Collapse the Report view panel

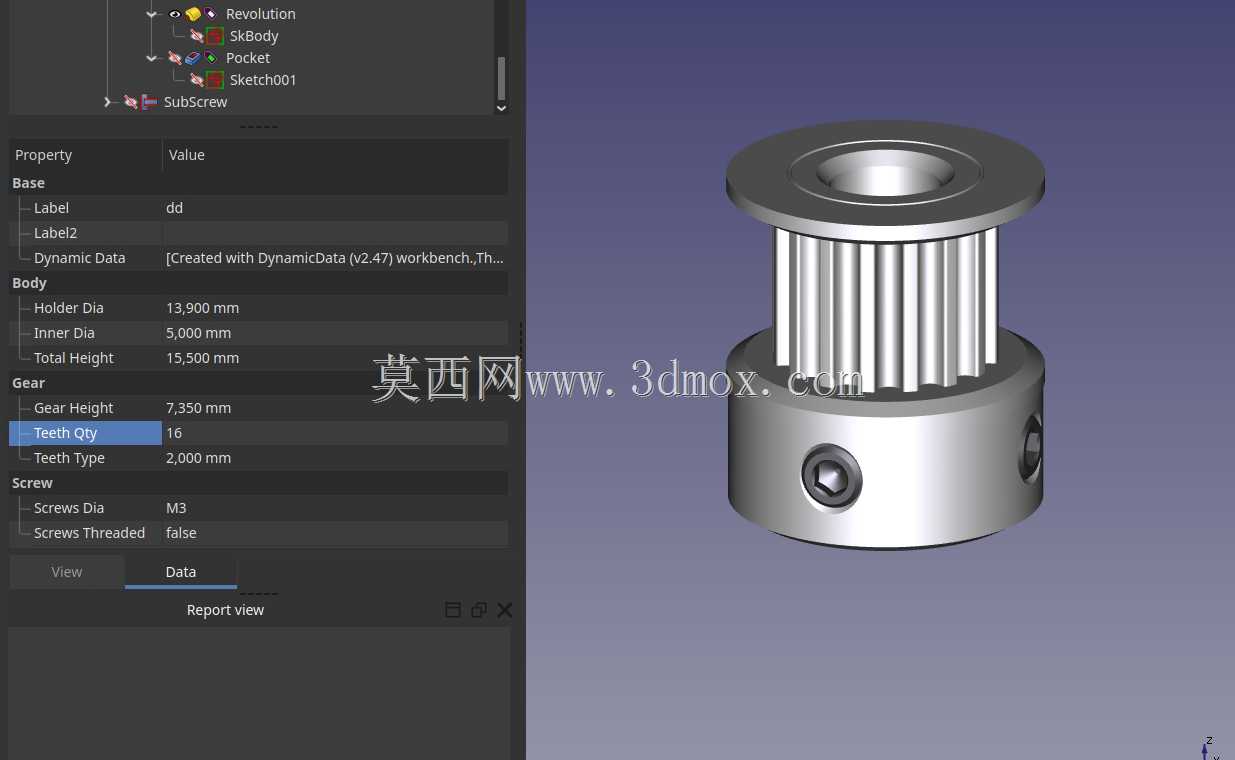453,610
